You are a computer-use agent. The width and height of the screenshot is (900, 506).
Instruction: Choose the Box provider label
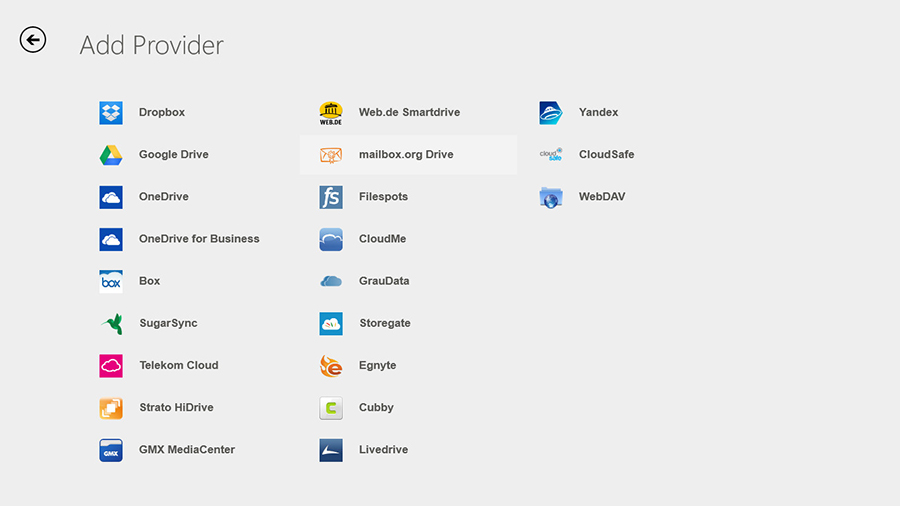(149, 281)
